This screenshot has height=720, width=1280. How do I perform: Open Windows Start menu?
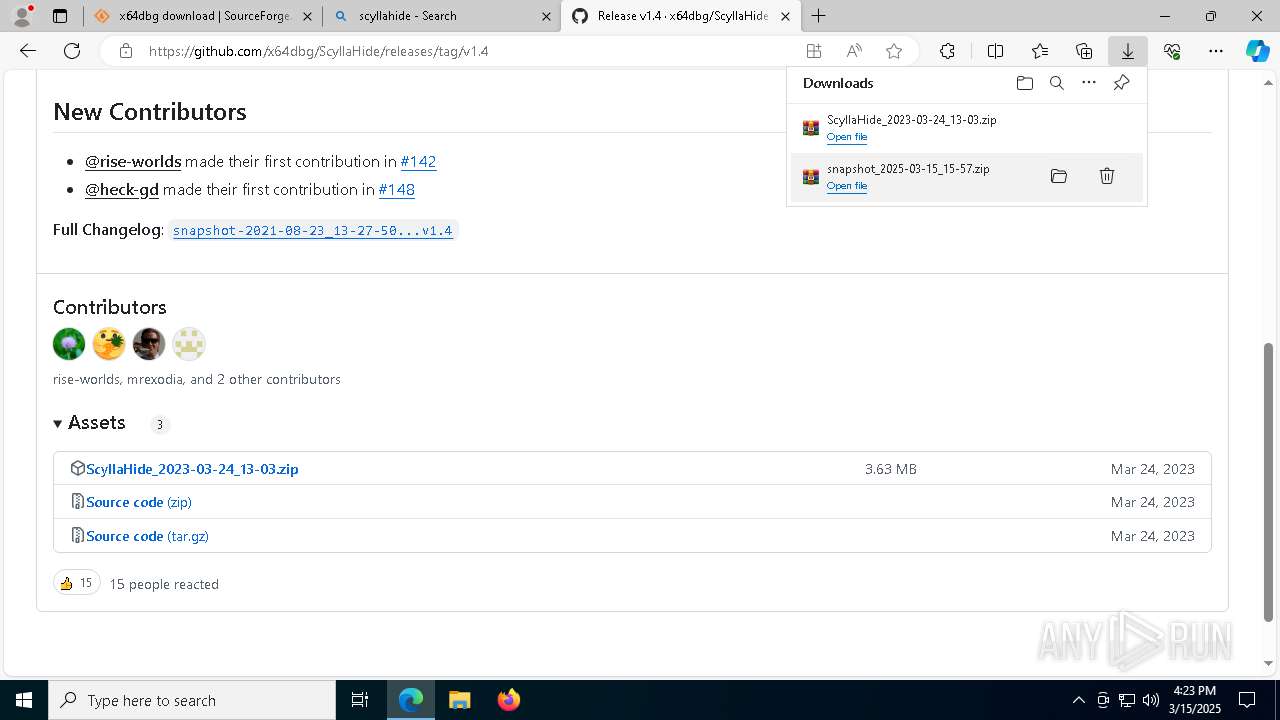[x=24, y=700]
